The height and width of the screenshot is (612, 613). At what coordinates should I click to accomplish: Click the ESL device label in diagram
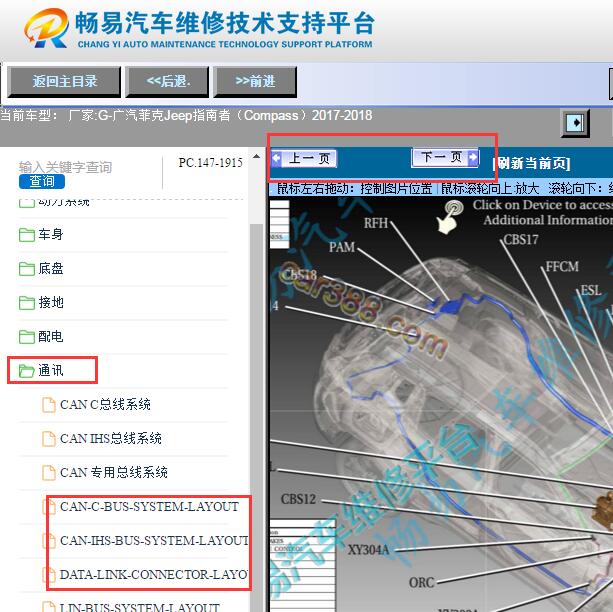(x=590, y=291)
